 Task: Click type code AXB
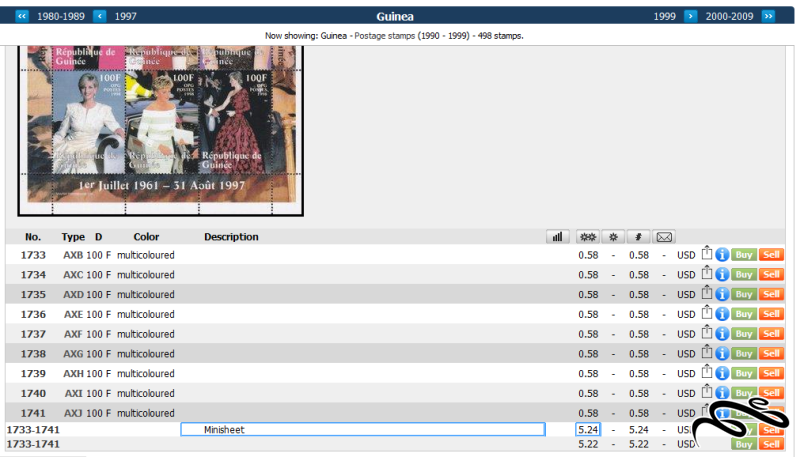coord(73,255)
